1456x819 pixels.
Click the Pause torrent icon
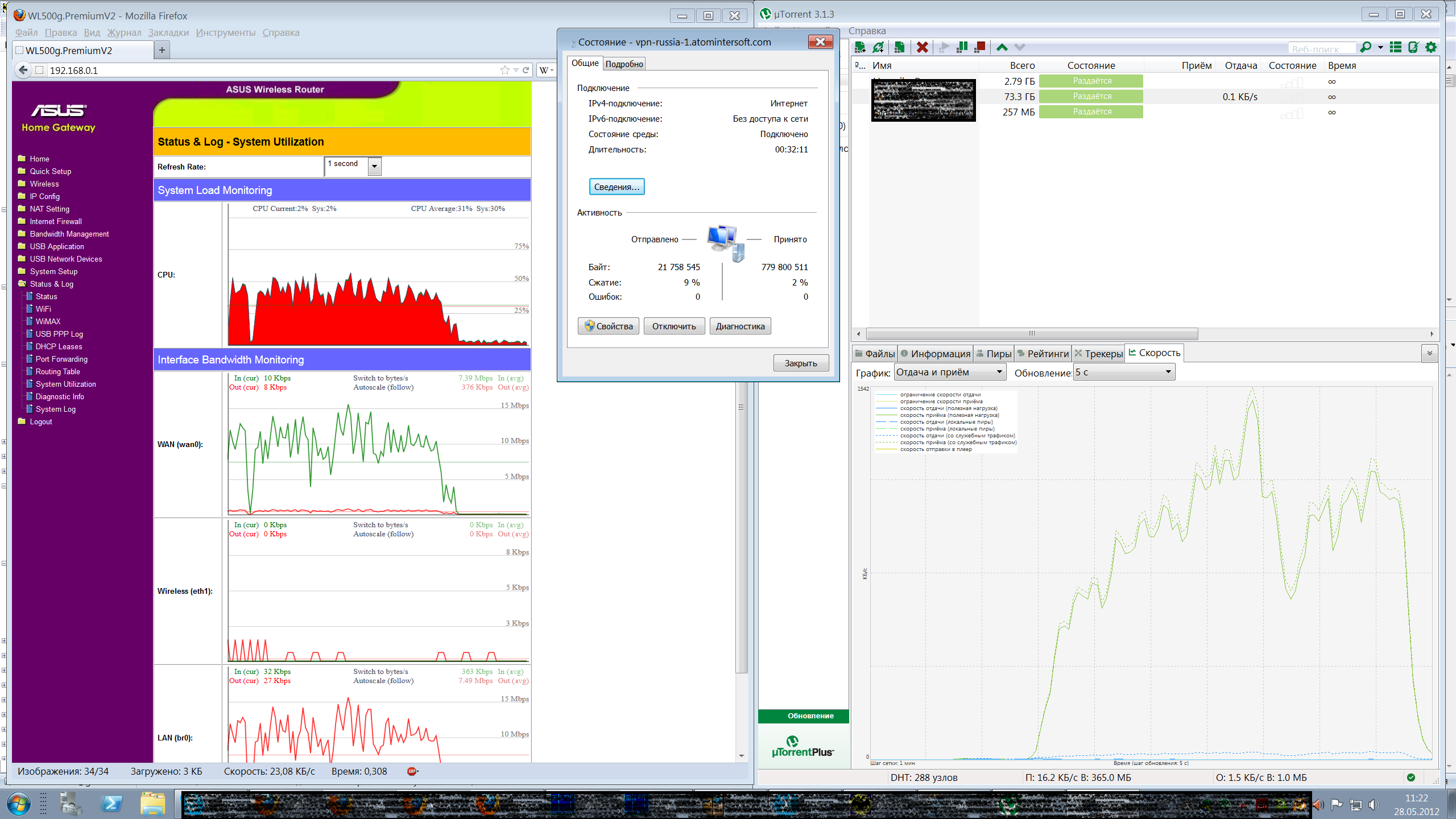click(x=962, y=48)
